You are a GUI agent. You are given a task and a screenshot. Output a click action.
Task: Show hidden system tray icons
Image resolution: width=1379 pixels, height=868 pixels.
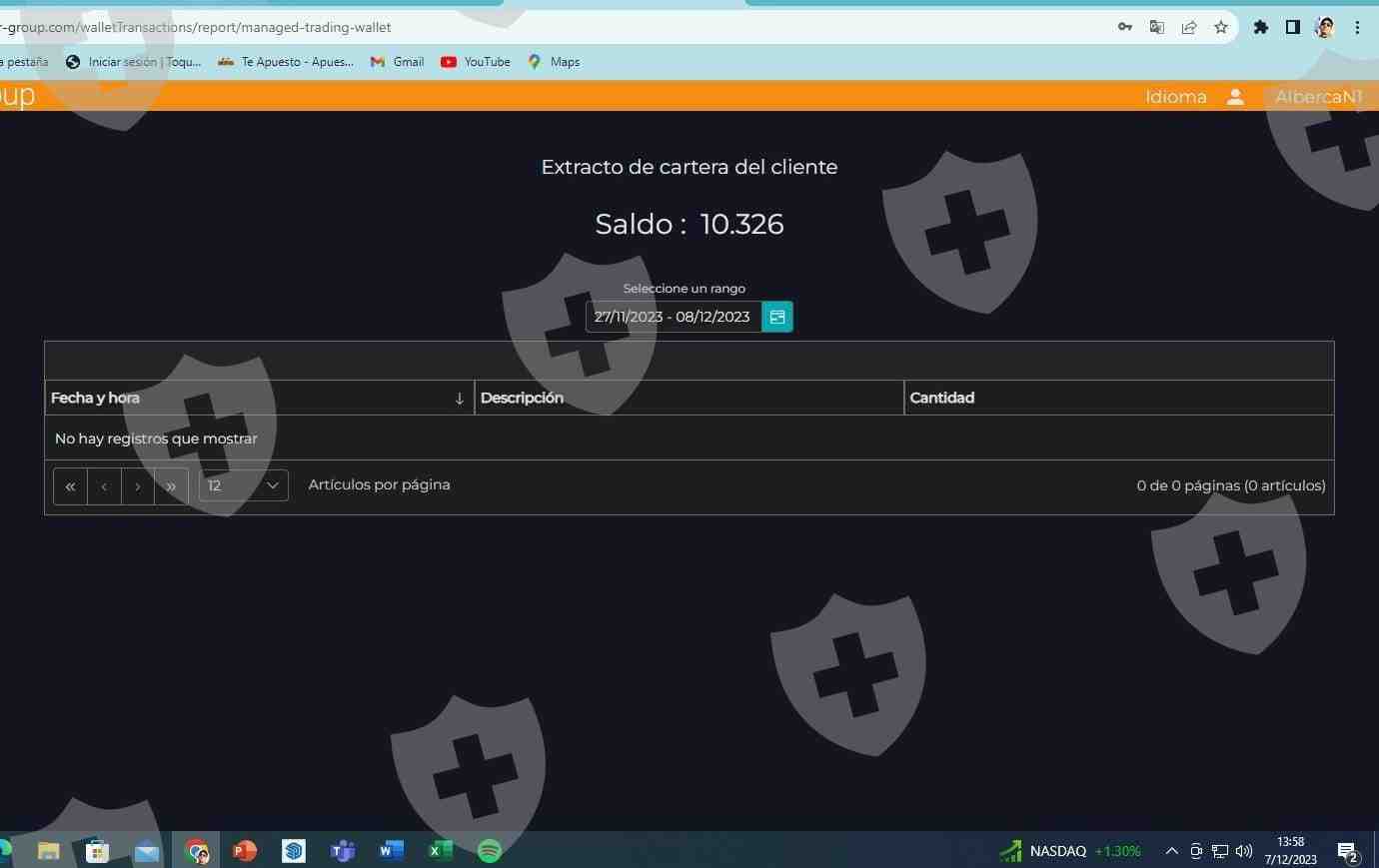click(1171, 851)
